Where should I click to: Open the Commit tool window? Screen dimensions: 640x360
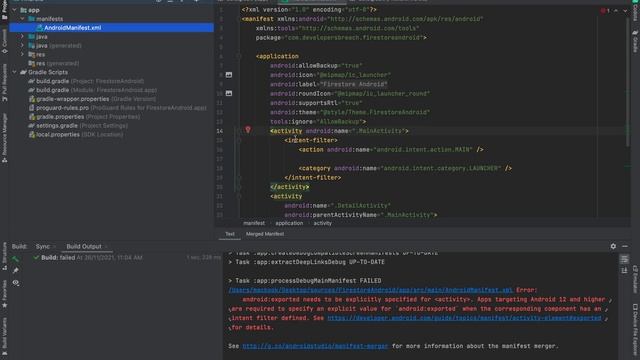coord(4,42)
